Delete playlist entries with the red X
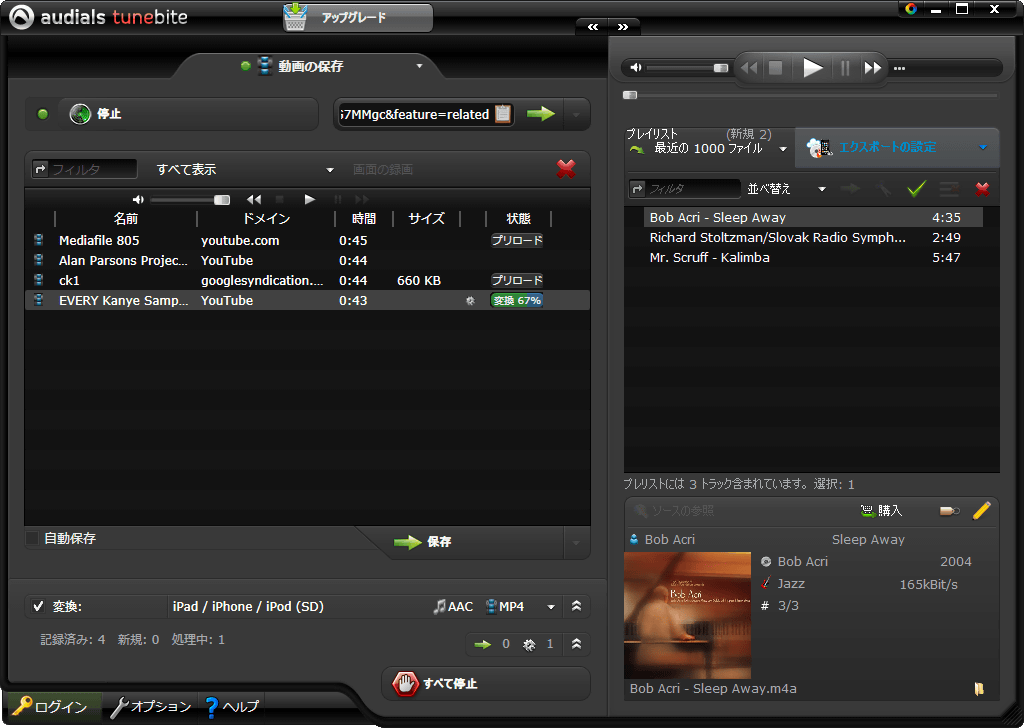Viewport: 1024px width, 728px height. point(982,189)
